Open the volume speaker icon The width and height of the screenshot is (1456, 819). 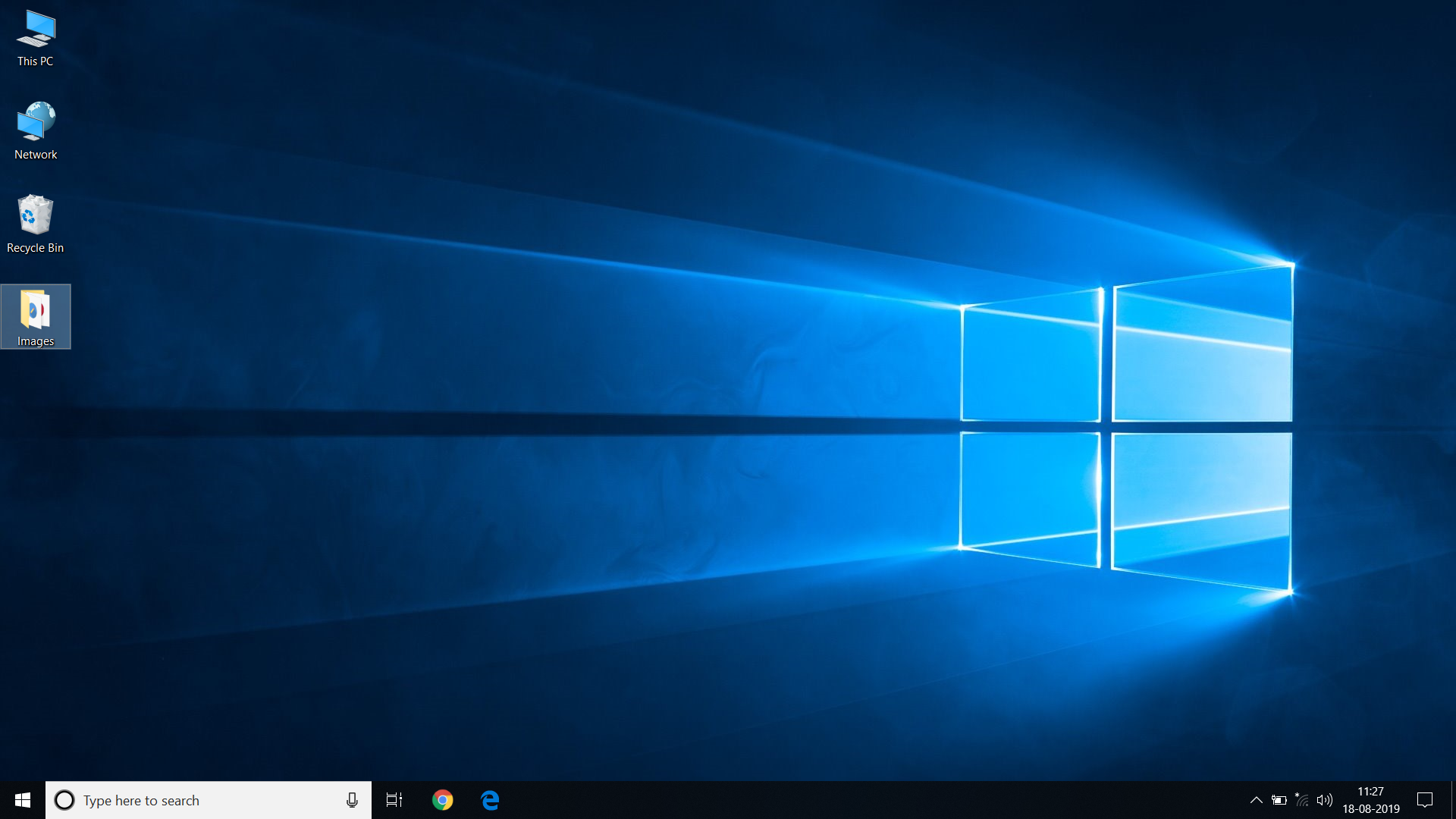coord(1325,800)
